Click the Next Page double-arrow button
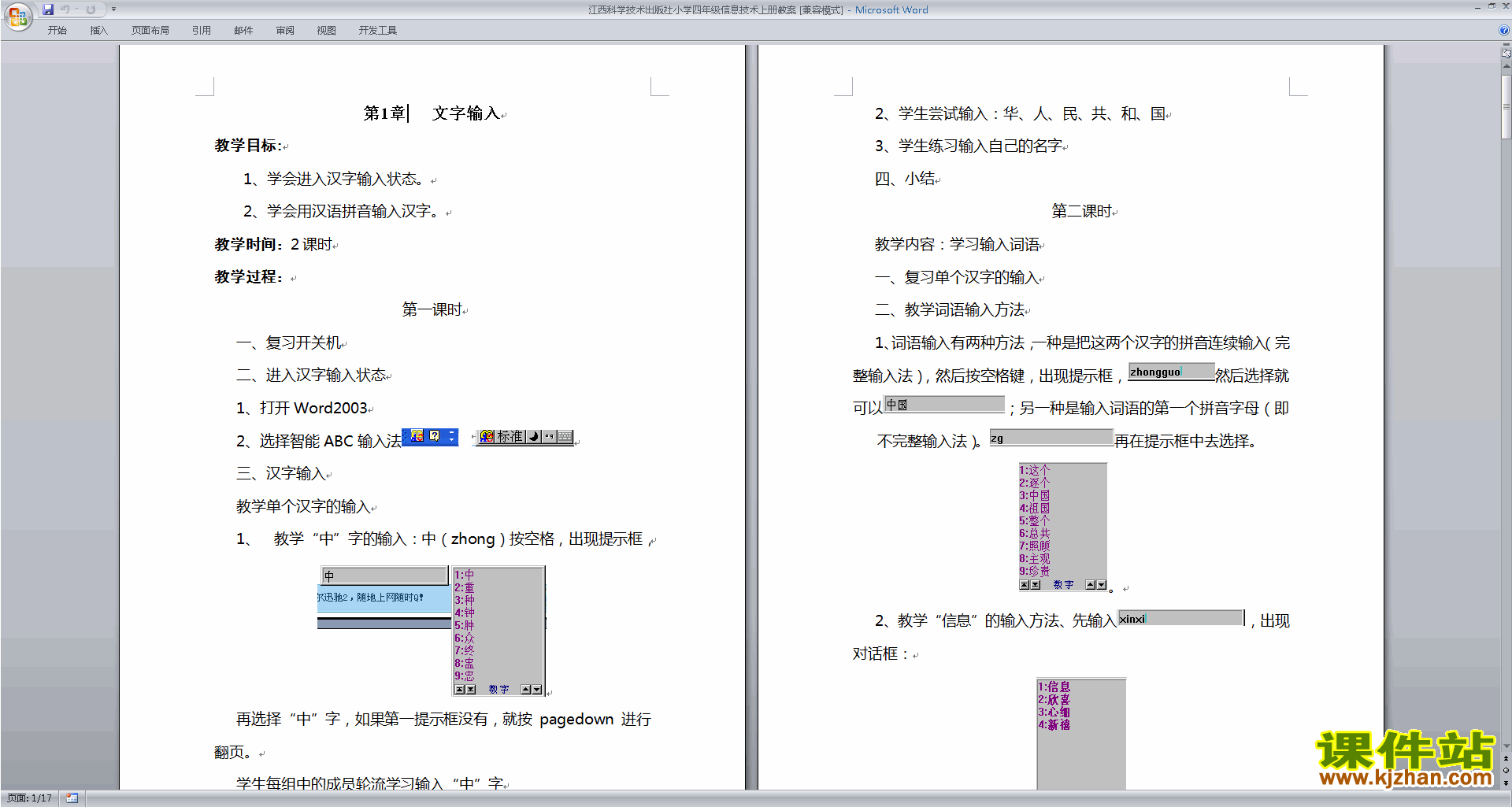The width and height of the screenshot is (1512, 807). point(1506,783)
